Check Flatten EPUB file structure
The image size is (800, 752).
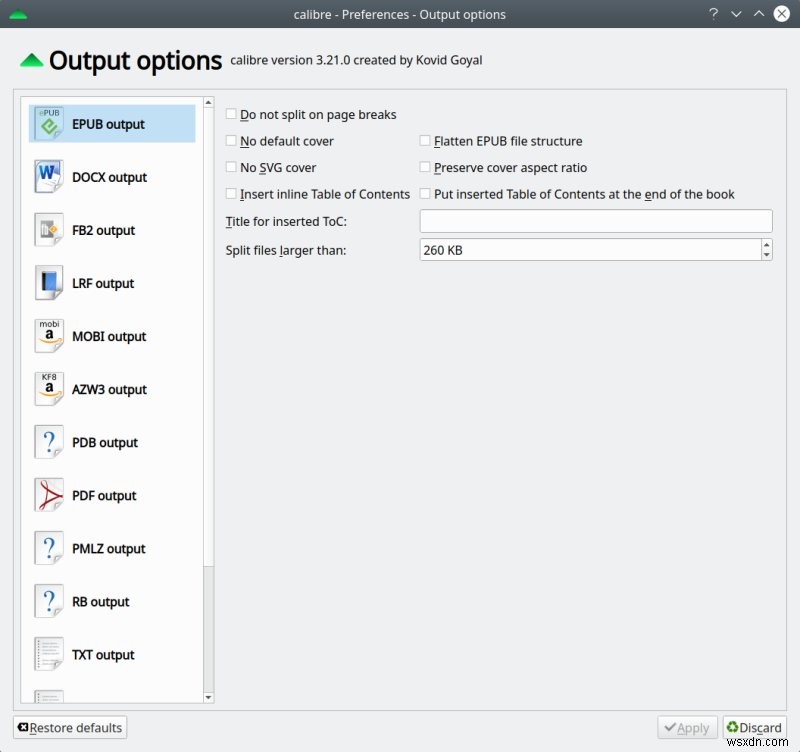pyautogui.click(x=426, y=141)
